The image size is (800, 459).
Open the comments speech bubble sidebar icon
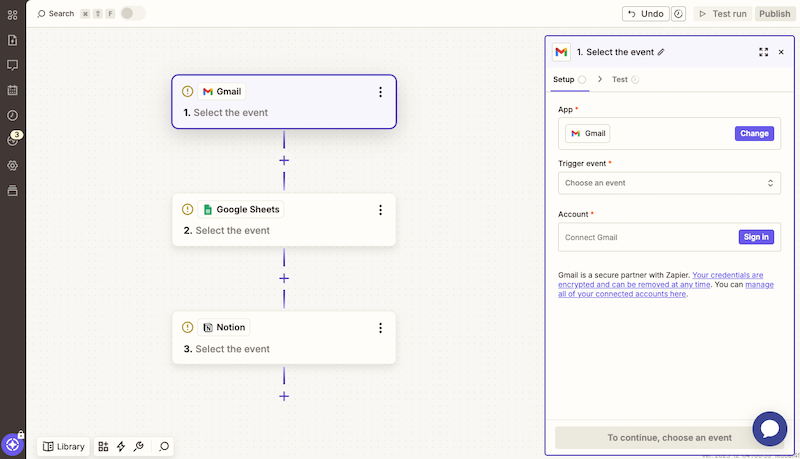tap(12, 65)
